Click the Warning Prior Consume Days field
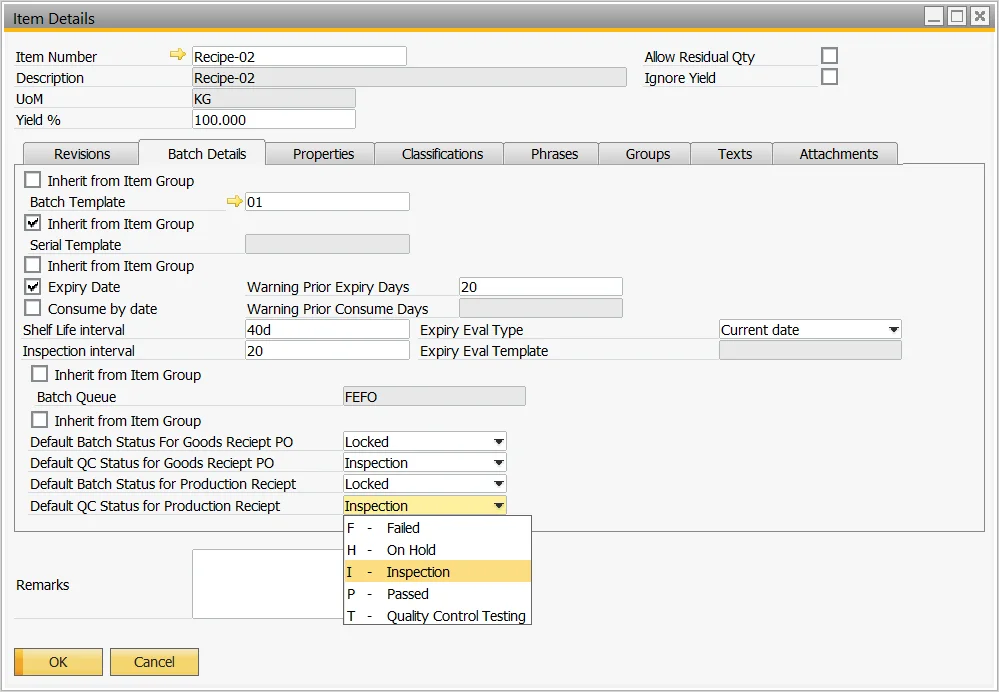This screenshot has height=692, width=999. click(540, 308)
